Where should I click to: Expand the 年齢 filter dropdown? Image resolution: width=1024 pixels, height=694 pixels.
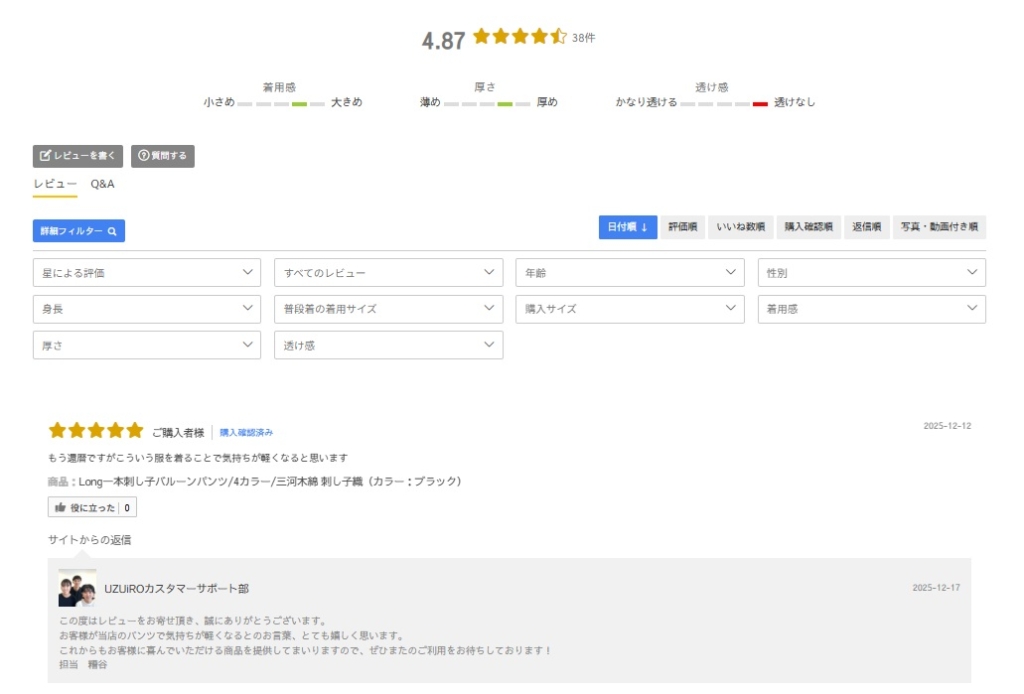630,273
